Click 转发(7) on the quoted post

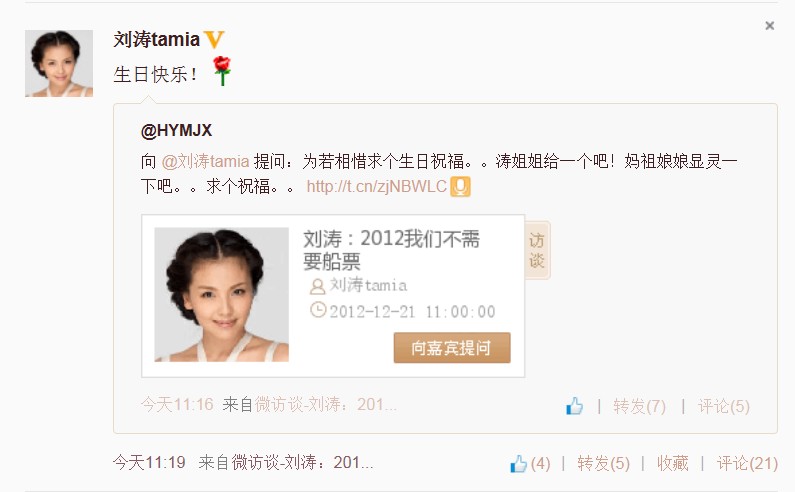click(x=639, y=406)
